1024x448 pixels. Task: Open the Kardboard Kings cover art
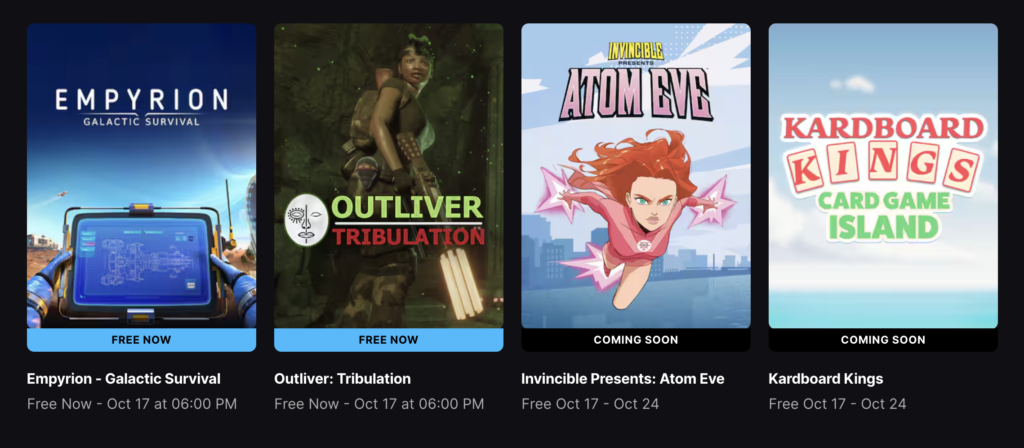pyautogui.click(x=883, y=176)
